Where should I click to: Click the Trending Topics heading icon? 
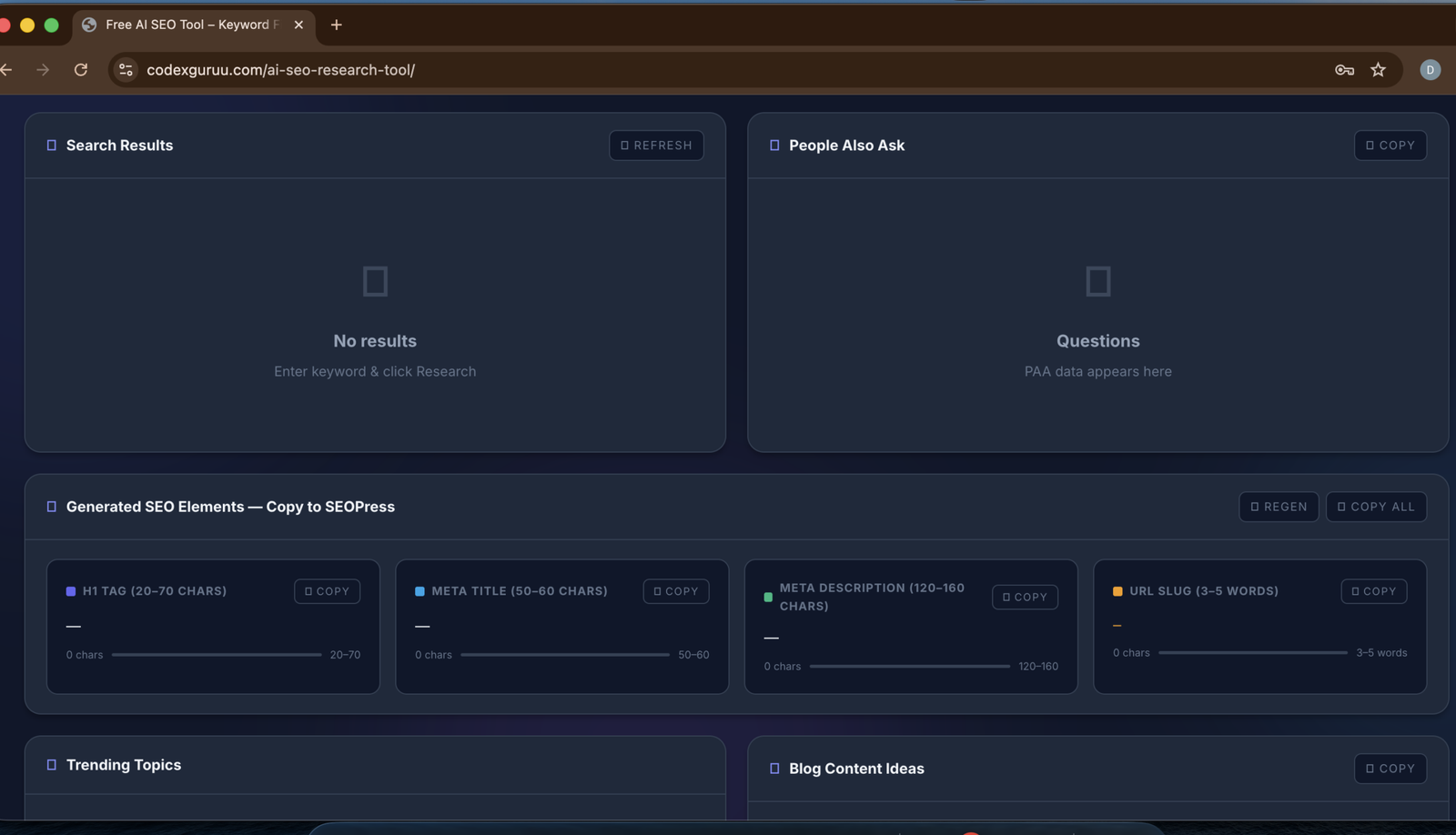(52, 765)
